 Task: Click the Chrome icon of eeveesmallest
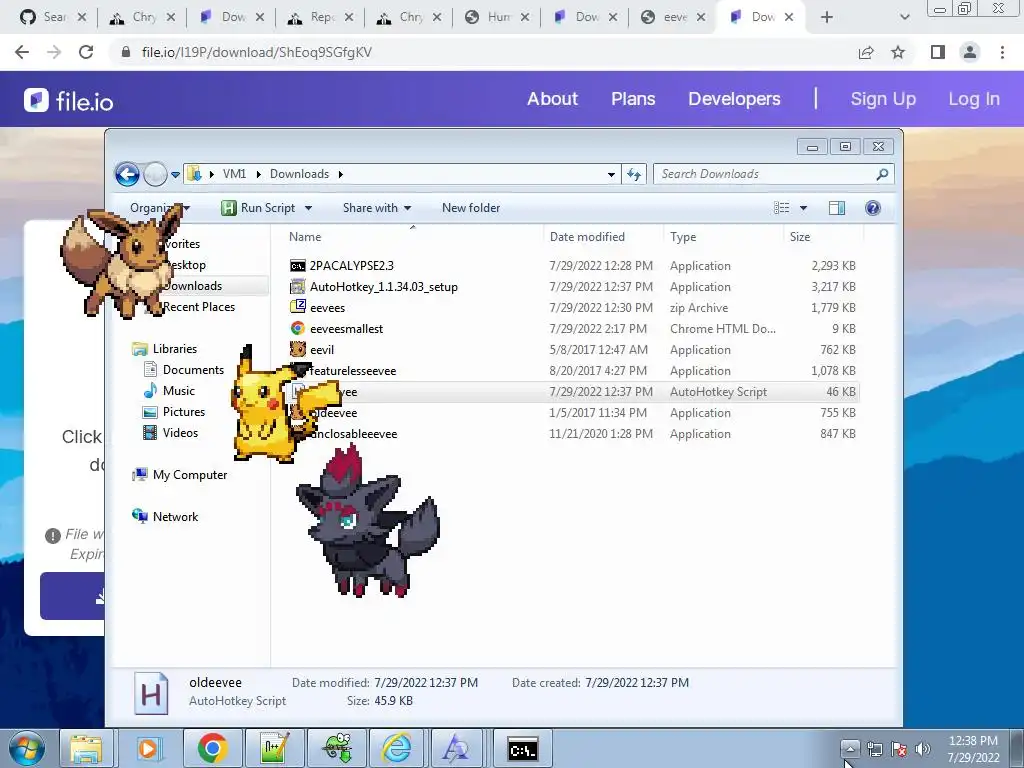298,328
